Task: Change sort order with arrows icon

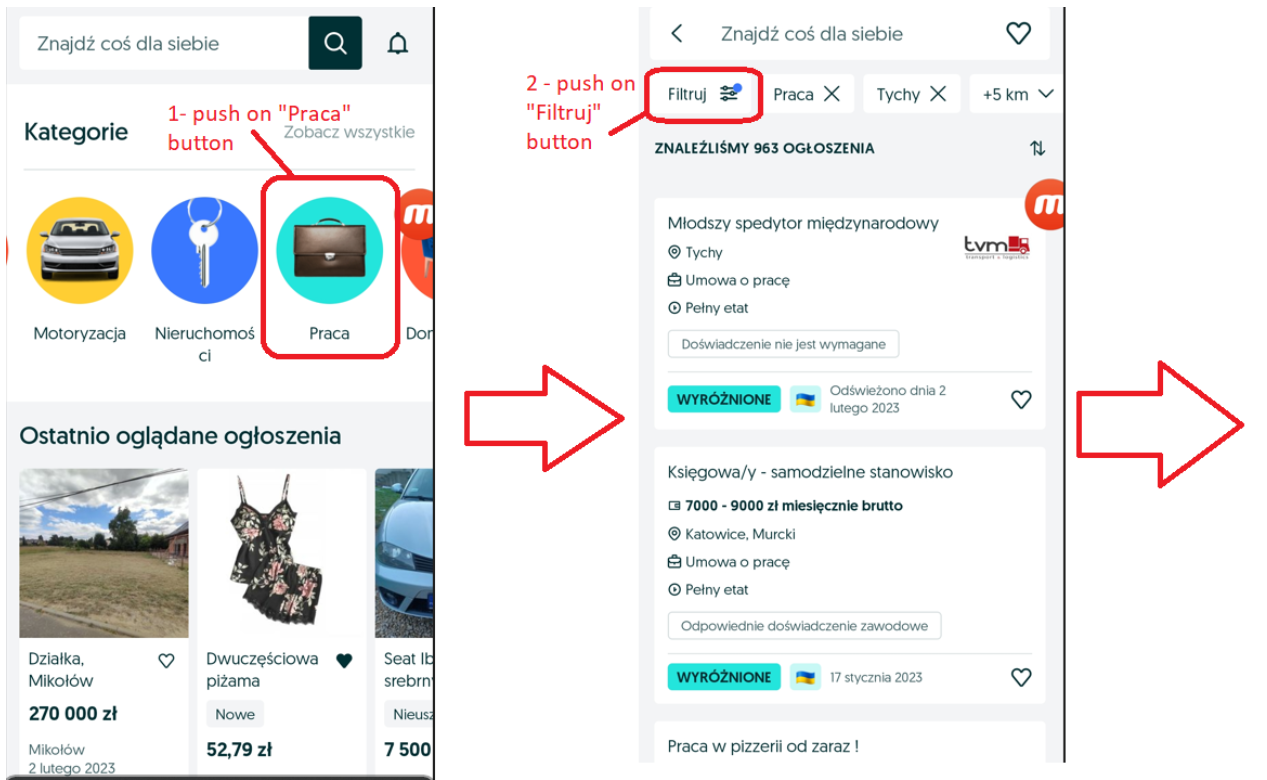Action: click(x=1037, y=148)
